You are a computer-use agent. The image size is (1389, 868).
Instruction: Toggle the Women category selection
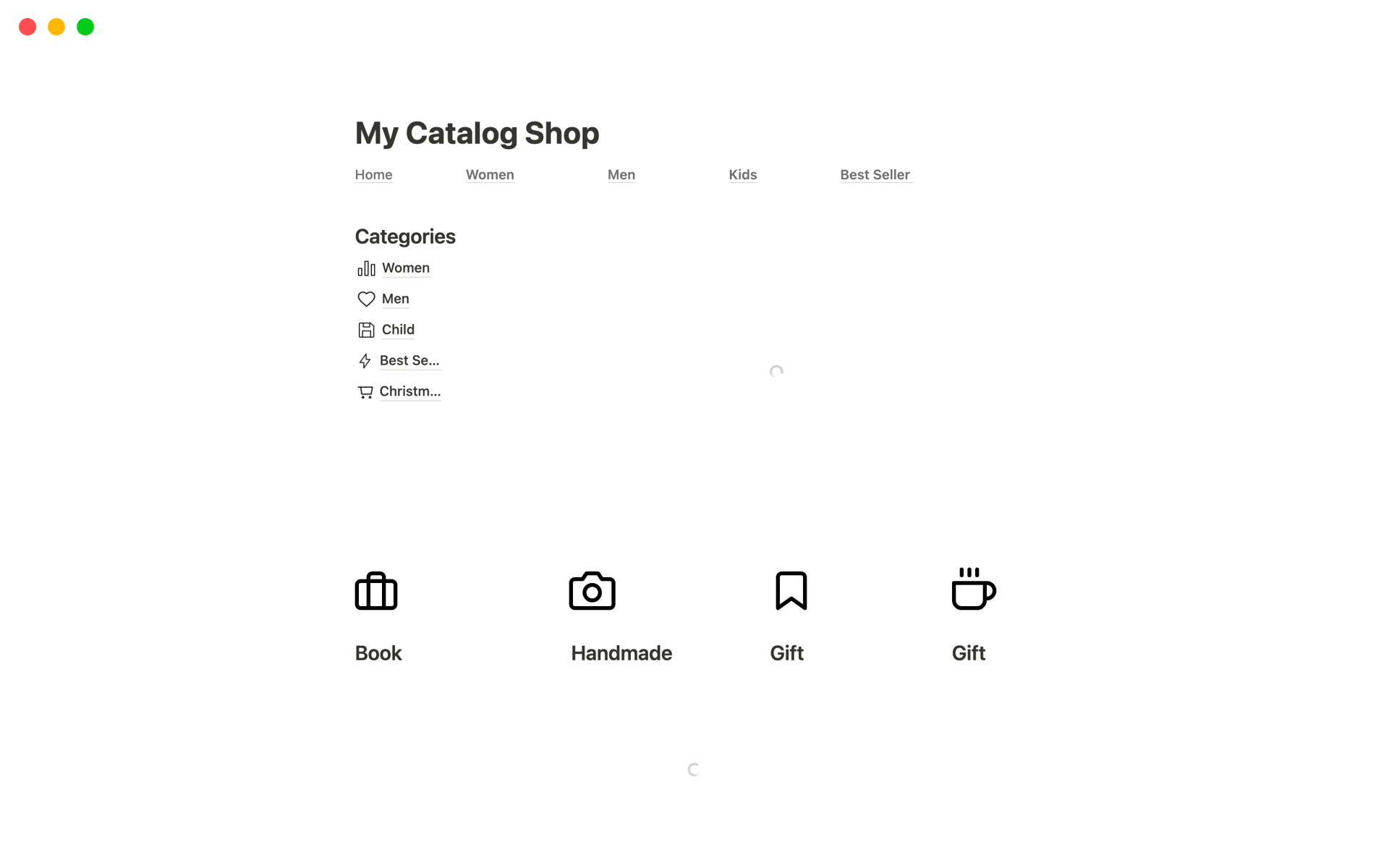coord(405,267)
